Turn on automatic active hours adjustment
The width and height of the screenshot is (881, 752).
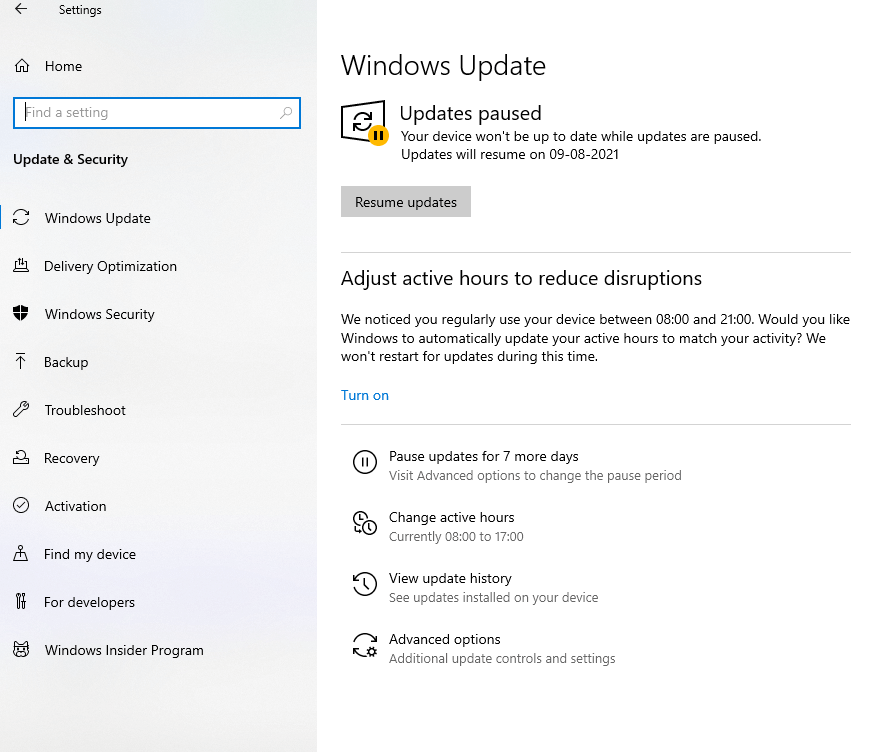(x=364, y=395)
